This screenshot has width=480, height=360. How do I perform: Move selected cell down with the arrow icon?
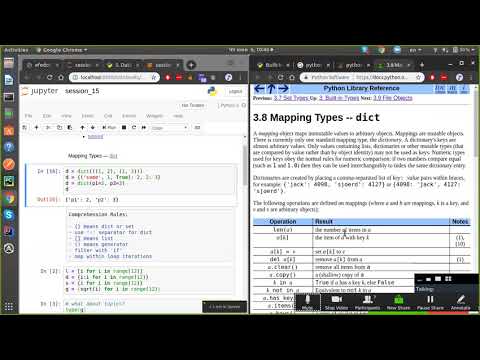tap(93, 127)
